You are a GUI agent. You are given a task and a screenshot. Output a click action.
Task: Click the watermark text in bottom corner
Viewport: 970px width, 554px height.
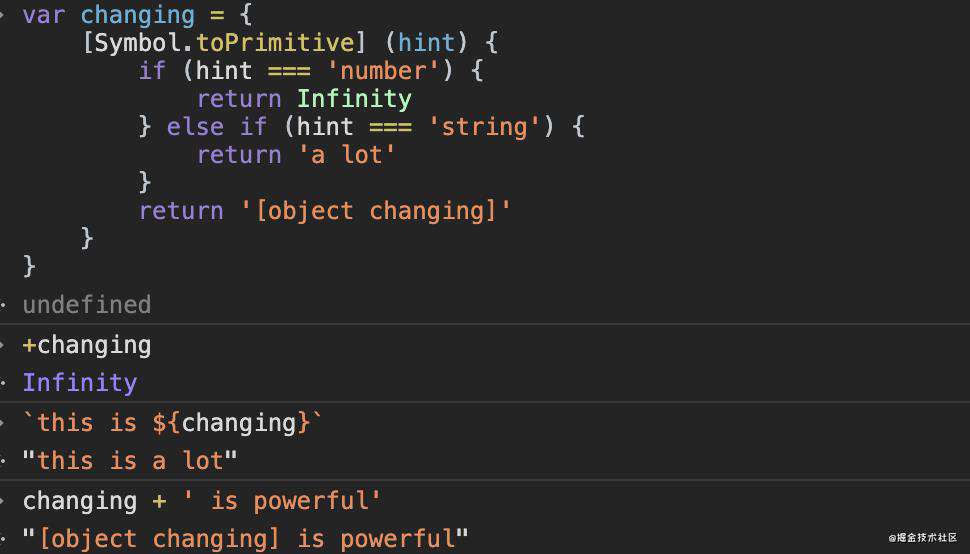pyautogui.click(x=923, y=538)
